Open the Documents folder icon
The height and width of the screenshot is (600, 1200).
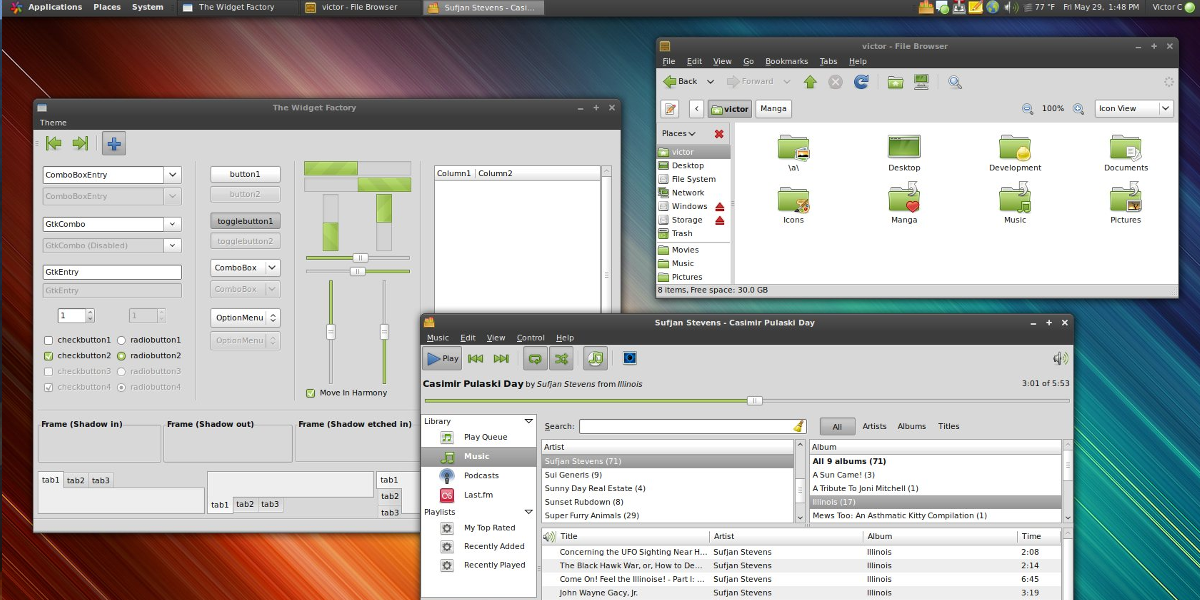(x=1126, y=148)
